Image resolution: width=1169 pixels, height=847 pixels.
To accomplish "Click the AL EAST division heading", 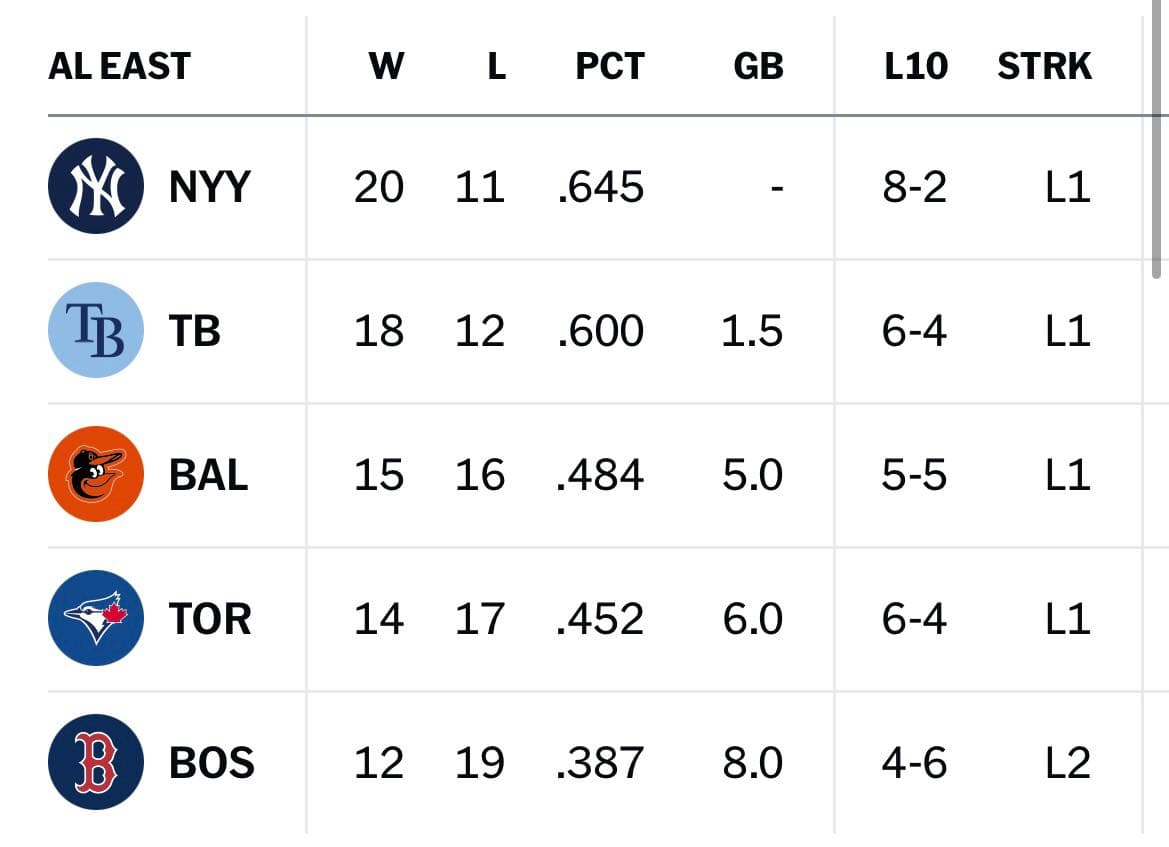I will (x=119, y=66).
